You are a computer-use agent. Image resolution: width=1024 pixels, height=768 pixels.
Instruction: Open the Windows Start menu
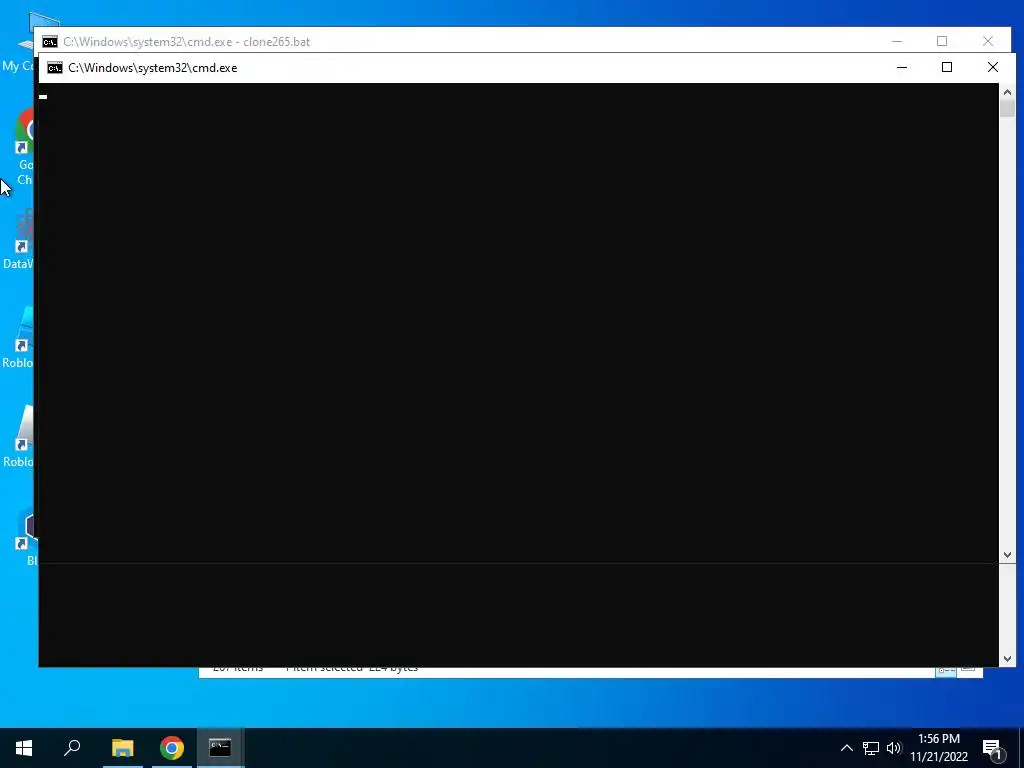24,748
